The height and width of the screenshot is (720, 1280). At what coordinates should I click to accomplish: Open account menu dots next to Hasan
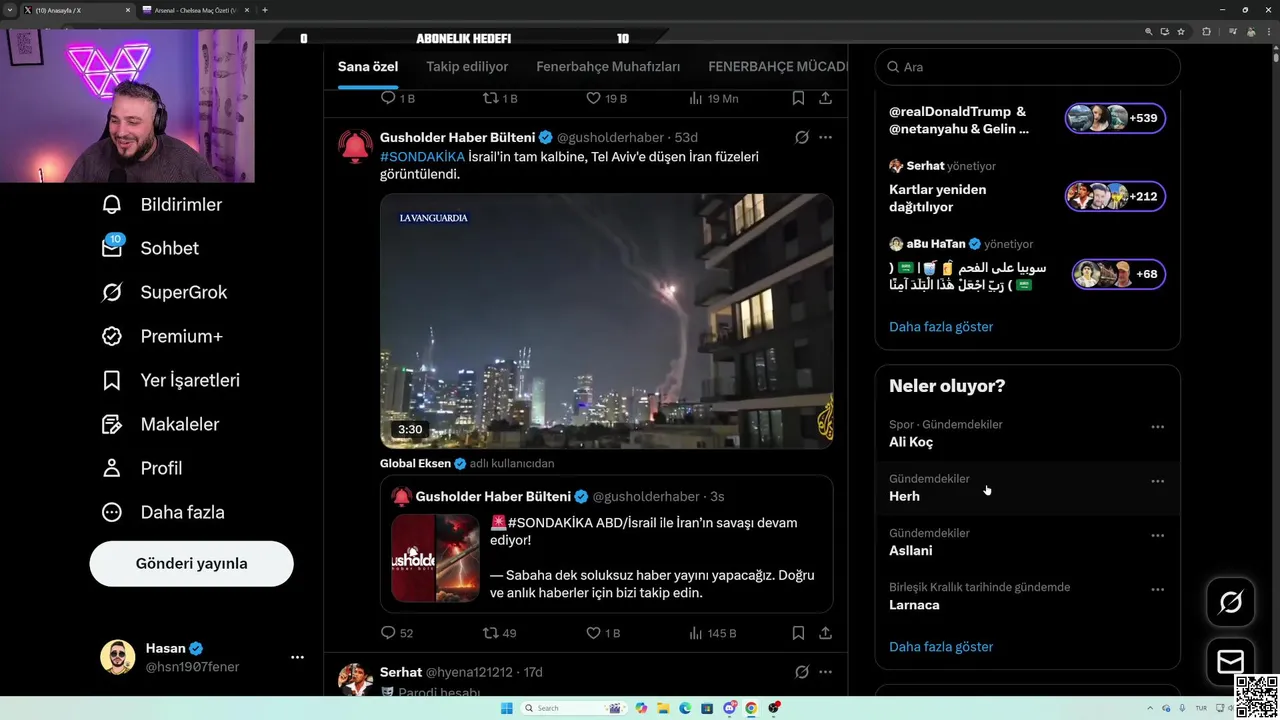click(297, 657)
